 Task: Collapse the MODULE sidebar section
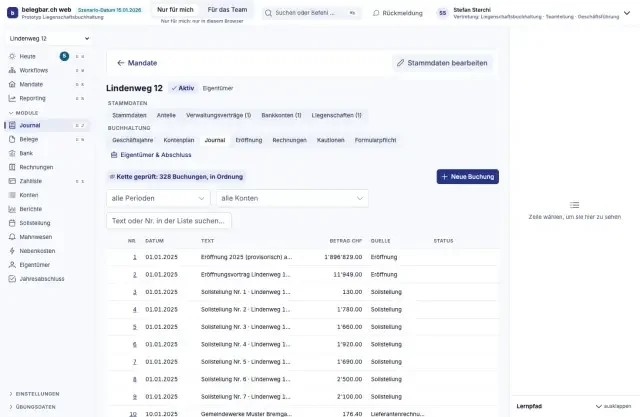tap(24, 113)
